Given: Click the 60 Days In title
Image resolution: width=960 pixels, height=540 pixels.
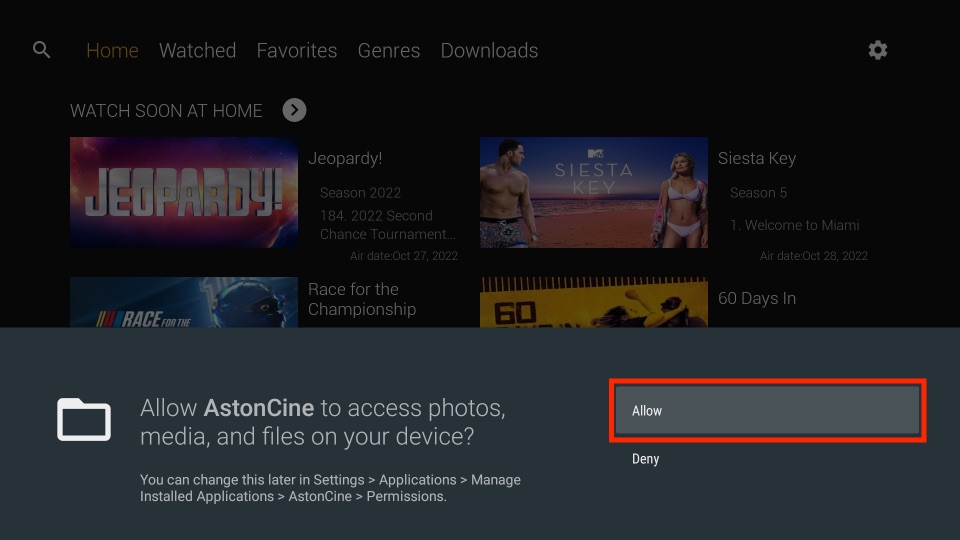Looking at the screenshot, I should point(757,298).
